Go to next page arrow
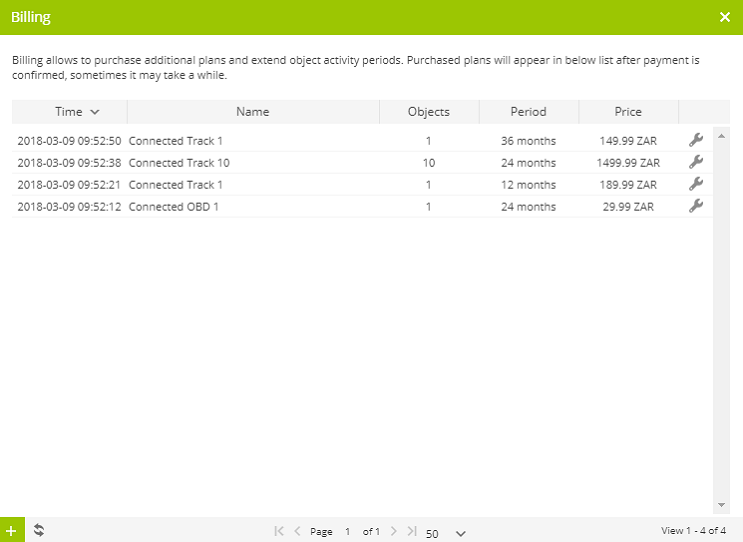 [x=394, y=532]
